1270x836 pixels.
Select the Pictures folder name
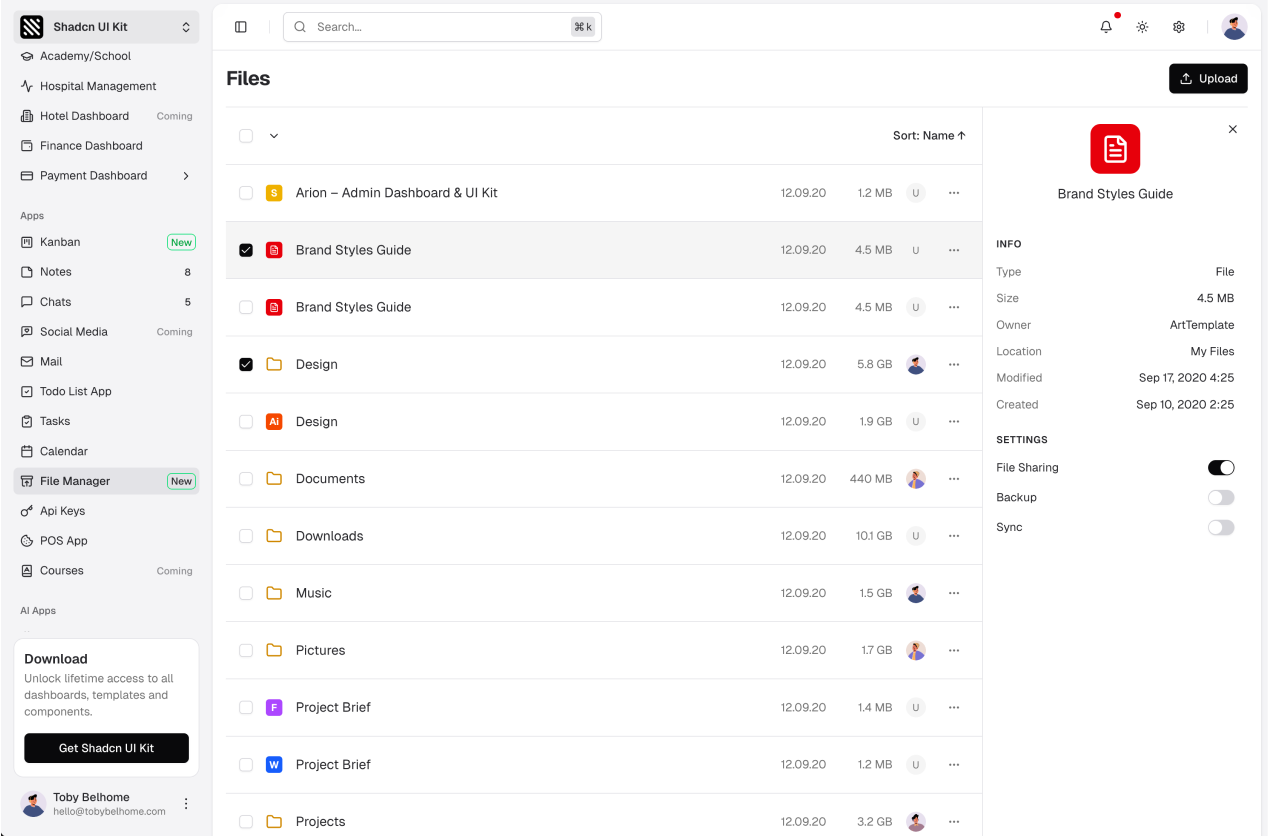(320, 650)
